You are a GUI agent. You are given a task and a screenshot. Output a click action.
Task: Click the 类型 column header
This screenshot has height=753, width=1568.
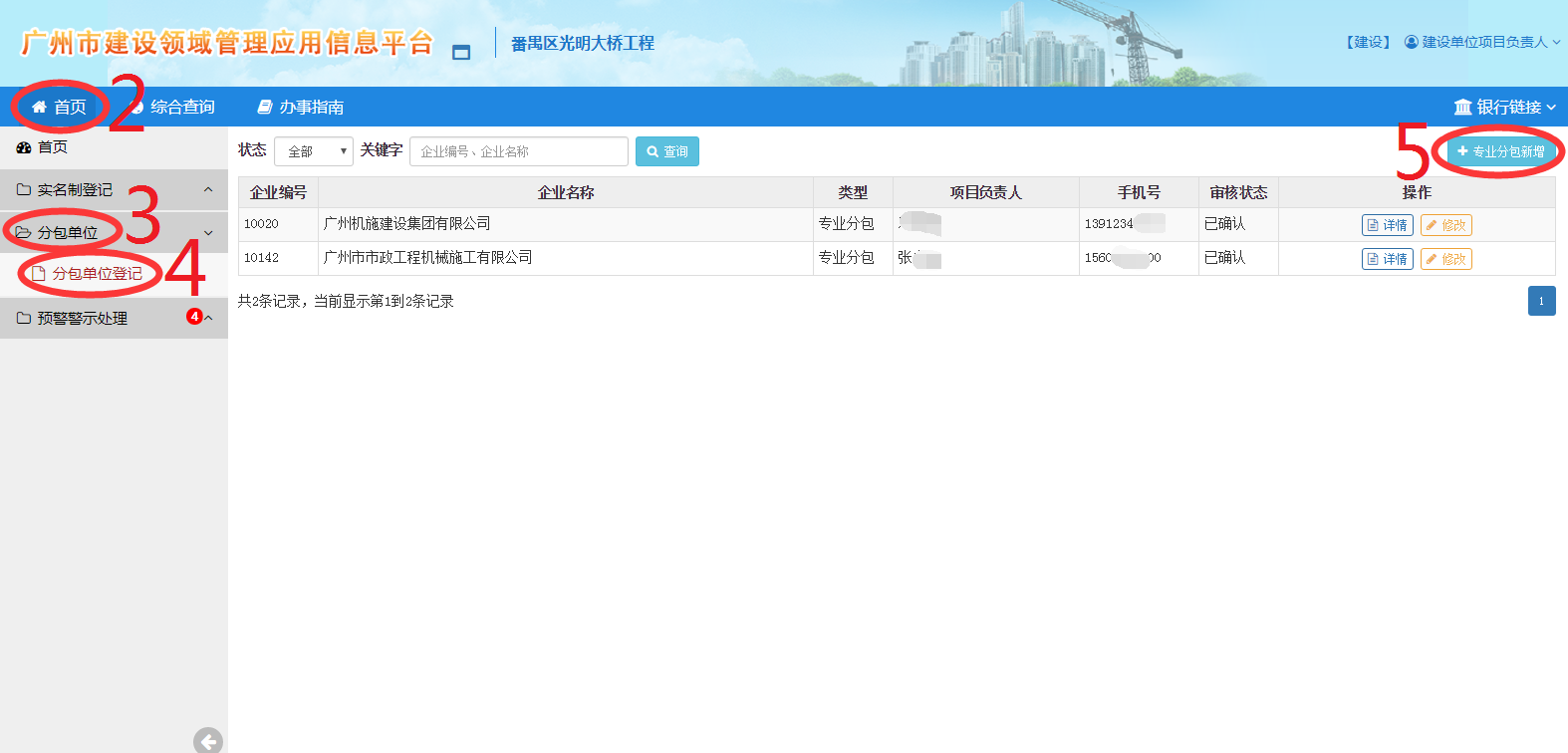(x=853, y=192)
